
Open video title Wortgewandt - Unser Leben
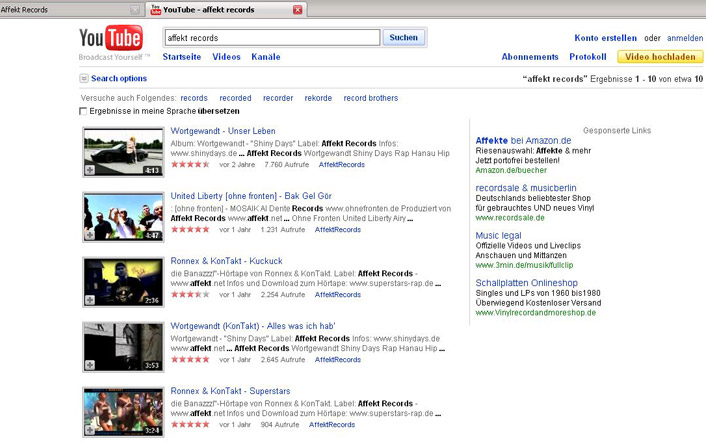(x=223, y=131)
